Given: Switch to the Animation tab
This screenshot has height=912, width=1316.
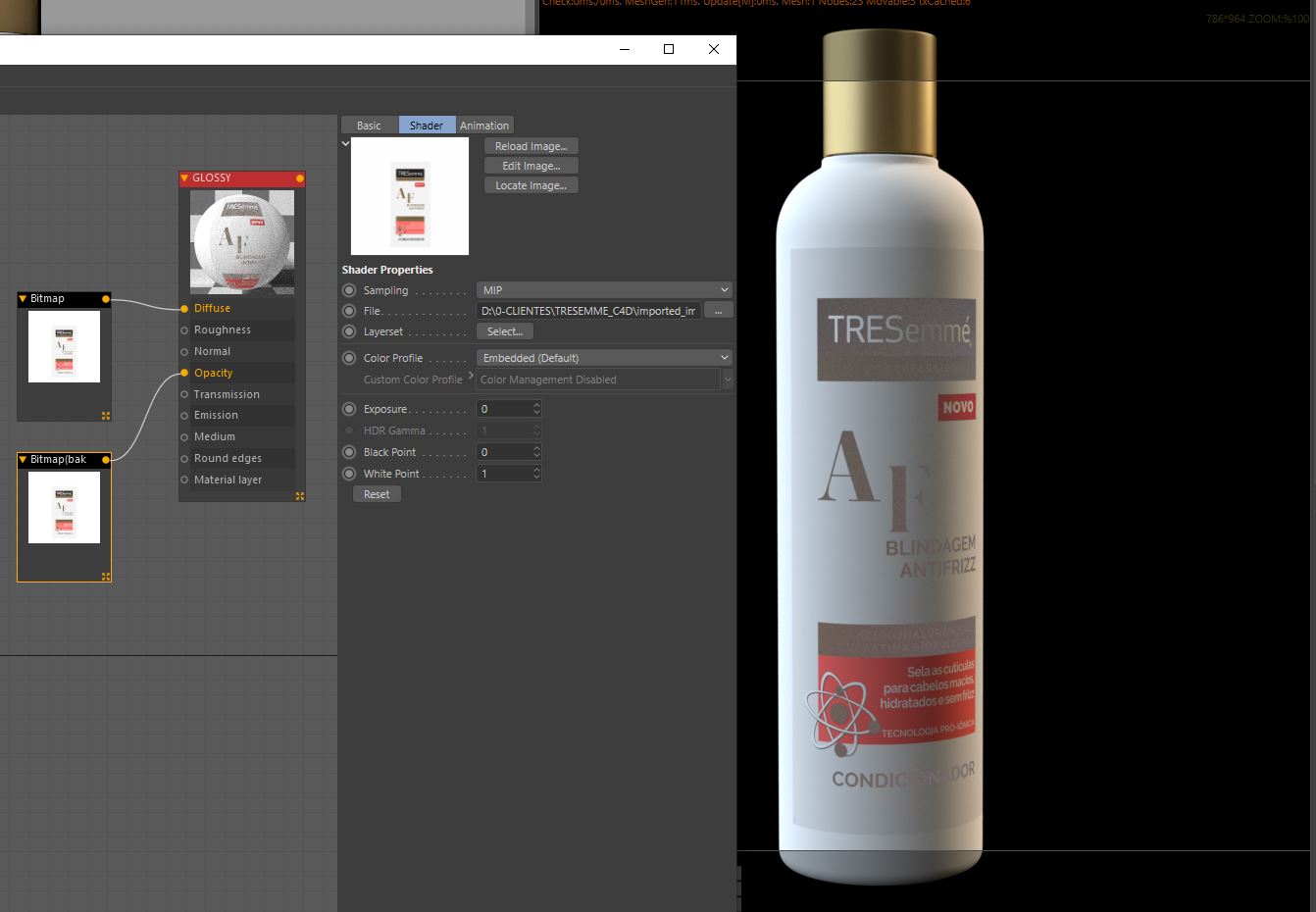Looking at the screenshot, I should (484, 126).
